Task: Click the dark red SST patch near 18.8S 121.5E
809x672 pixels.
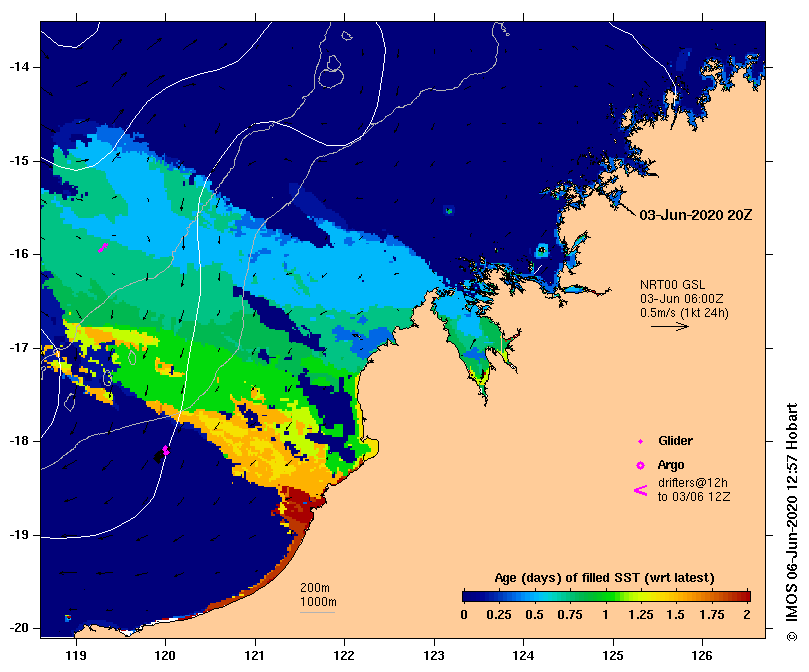Action: tap(298, 508)
